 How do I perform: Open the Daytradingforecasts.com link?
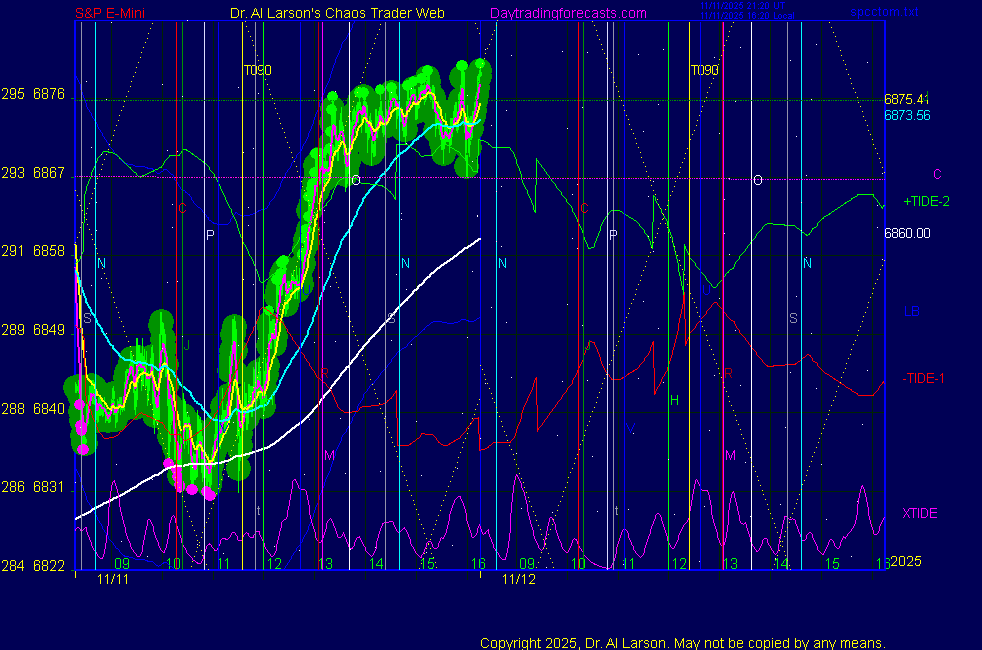[x=568, y=13]
